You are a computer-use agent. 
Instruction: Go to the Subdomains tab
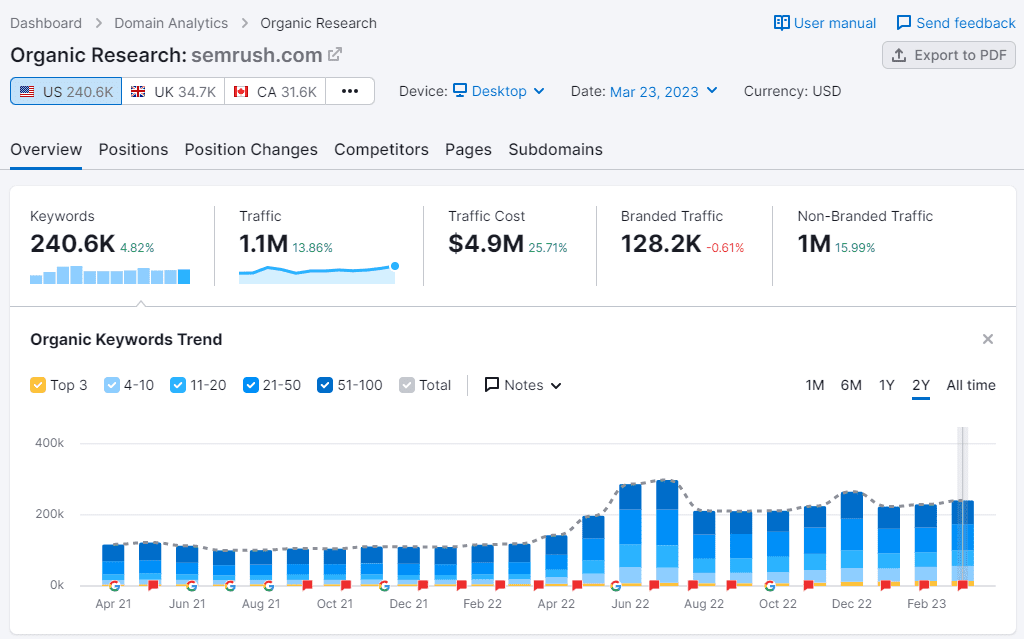[556, 150]
